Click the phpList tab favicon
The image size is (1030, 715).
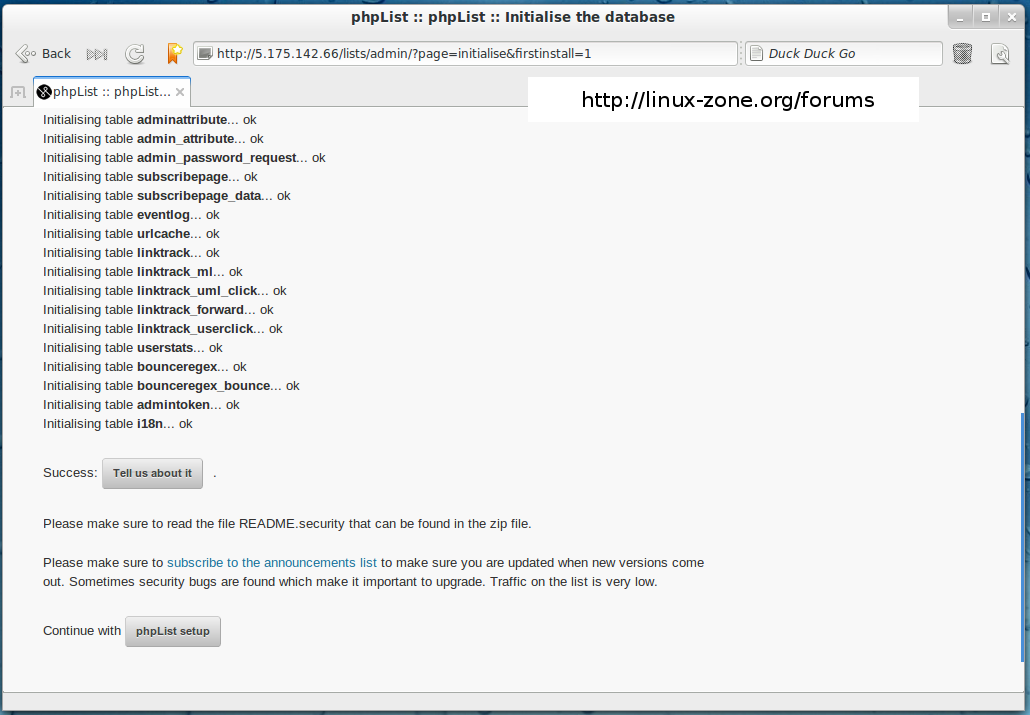click(44, 92)
